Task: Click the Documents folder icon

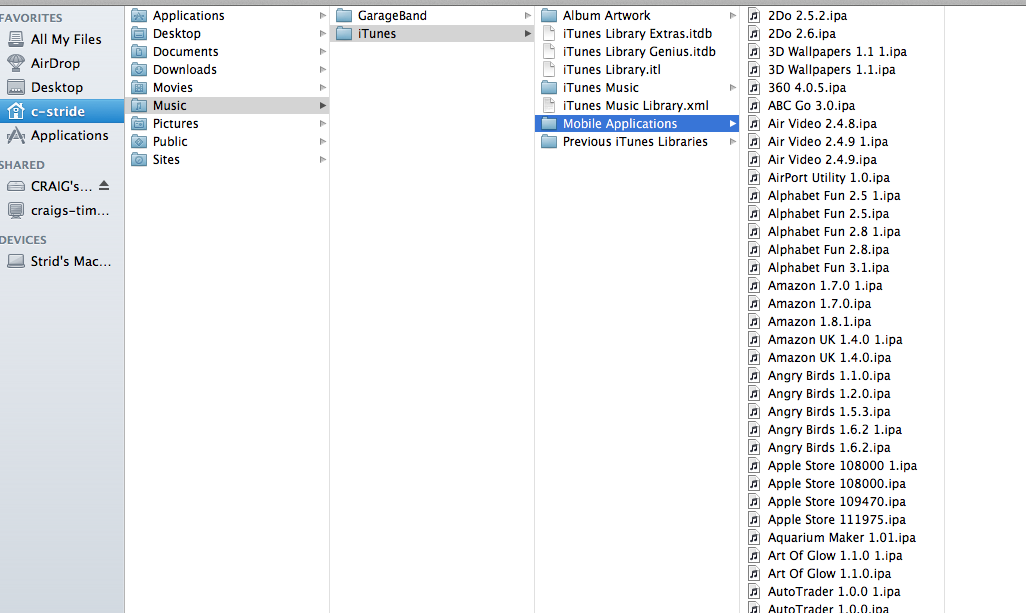Action: [x=139, y=51]
